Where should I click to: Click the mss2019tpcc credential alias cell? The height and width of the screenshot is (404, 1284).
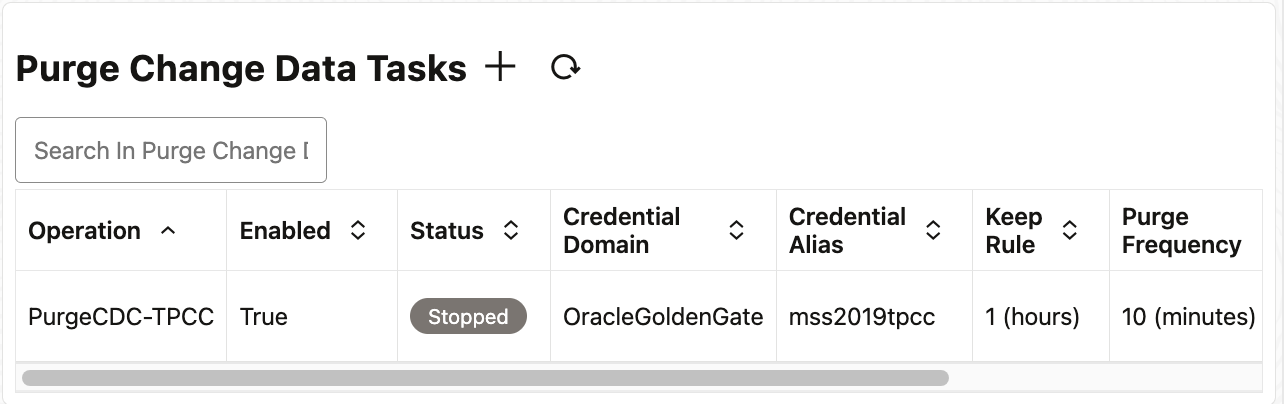[862, 317]
